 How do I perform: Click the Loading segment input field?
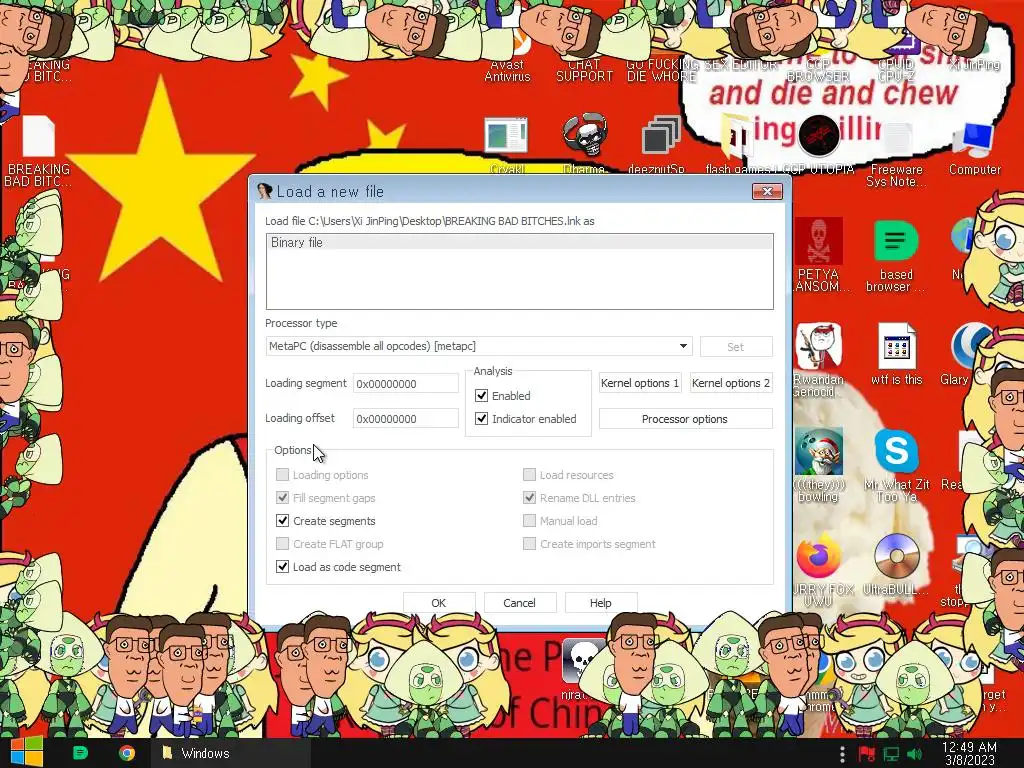[406, 383]
